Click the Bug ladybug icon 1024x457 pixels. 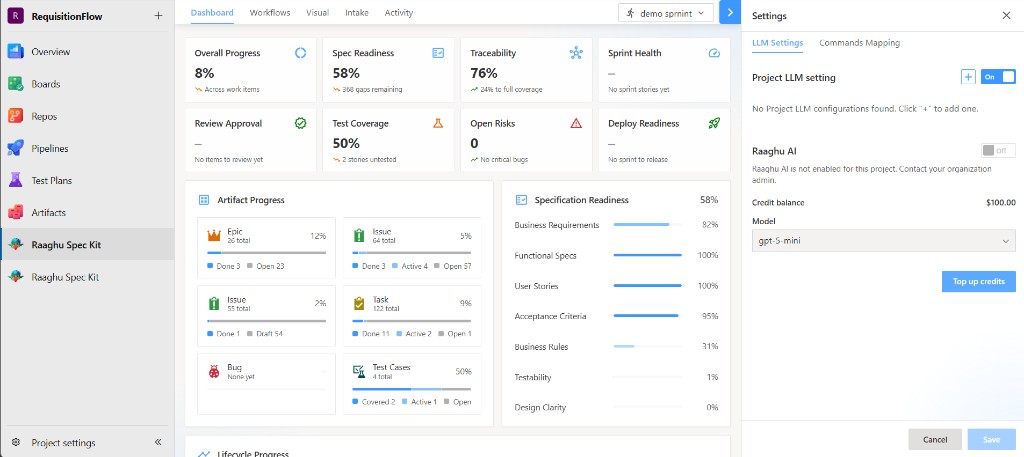coord(214,371)
